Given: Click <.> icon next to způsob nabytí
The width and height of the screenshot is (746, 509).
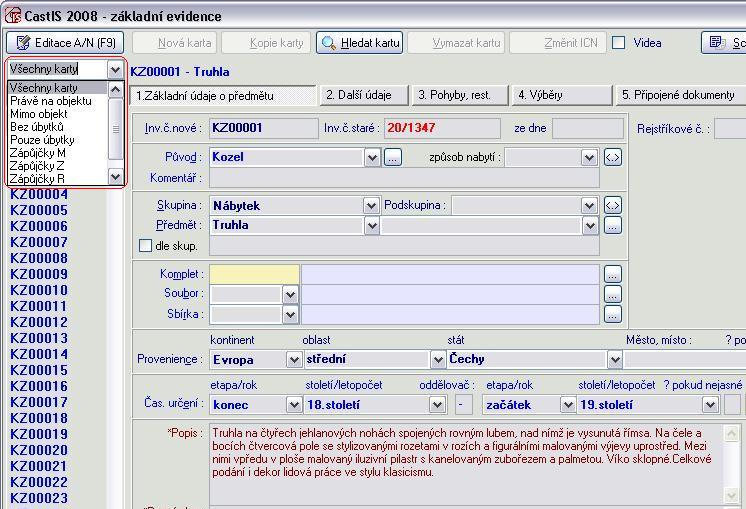Looking at the screenshot, I should (x=613, y=157).
